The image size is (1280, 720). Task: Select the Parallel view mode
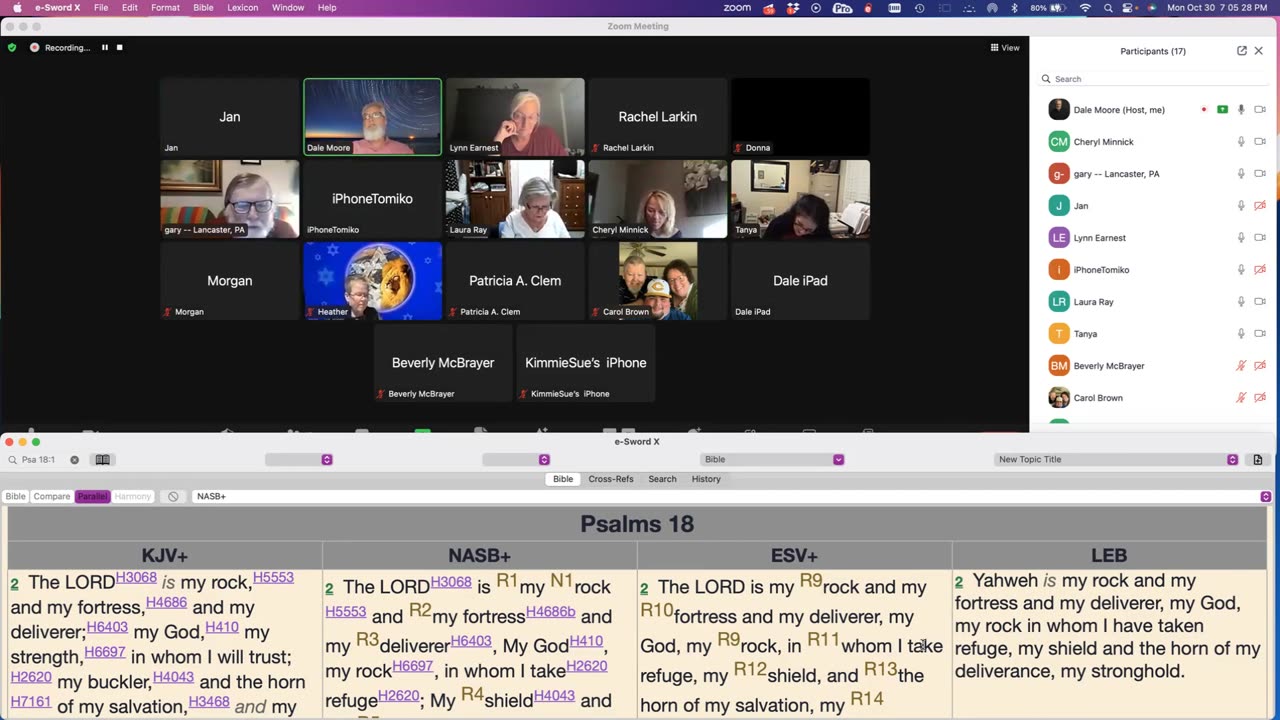point(92,496)
